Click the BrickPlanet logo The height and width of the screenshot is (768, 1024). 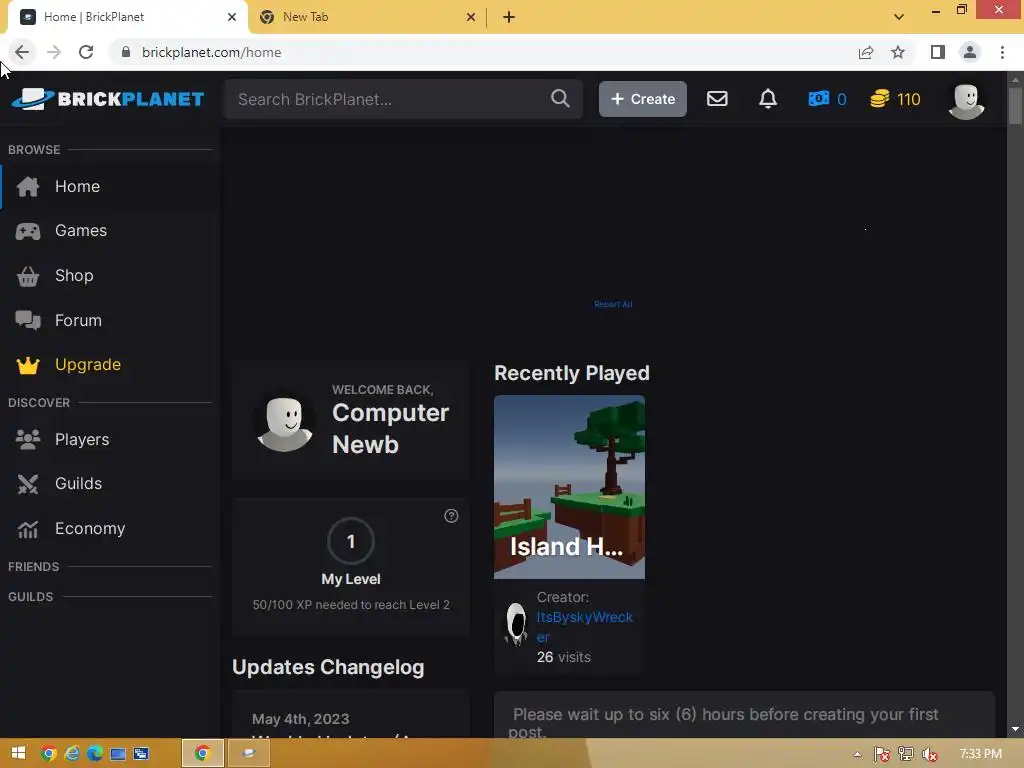[108, 99]
